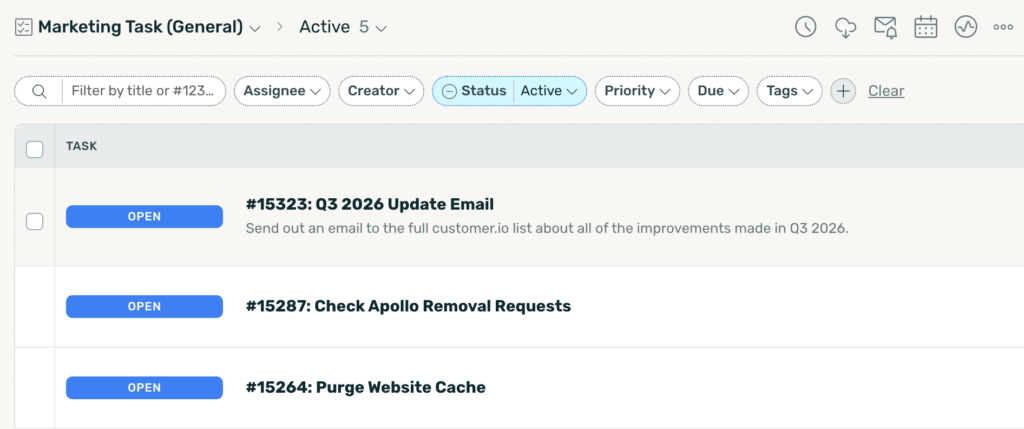This screenshot has height=429, width=1024.
Task: Click the search magnifier icon
Action: tap(39, 91)
